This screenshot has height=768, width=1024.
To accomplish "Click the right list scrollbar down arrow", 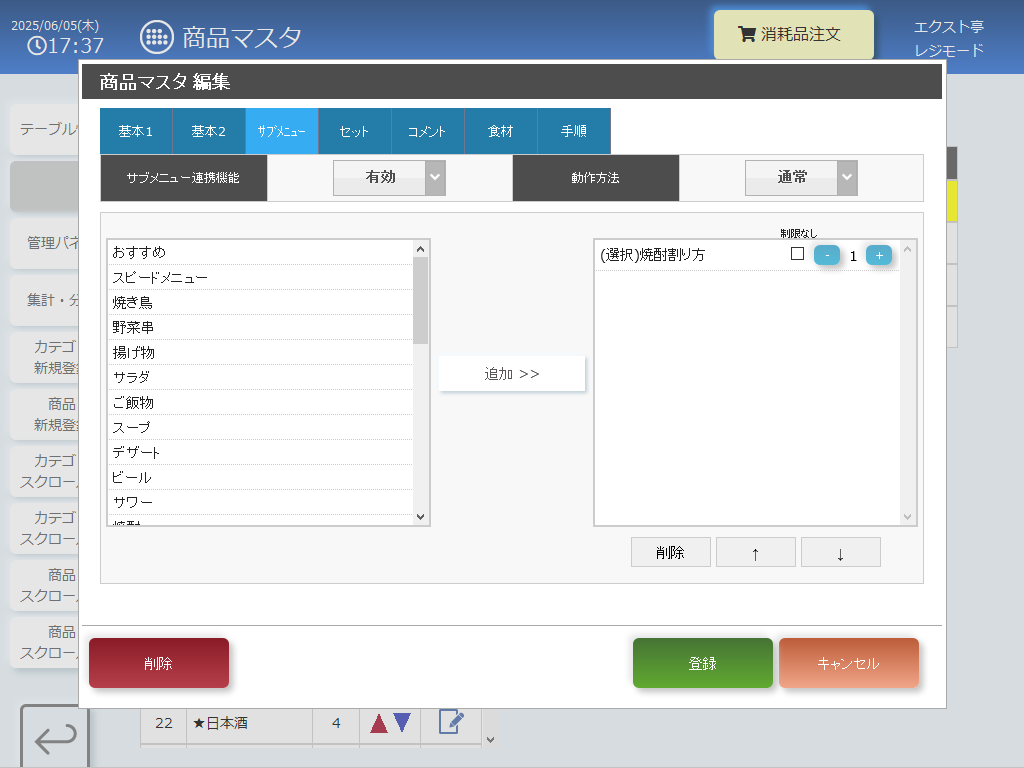I will point(907,517).
